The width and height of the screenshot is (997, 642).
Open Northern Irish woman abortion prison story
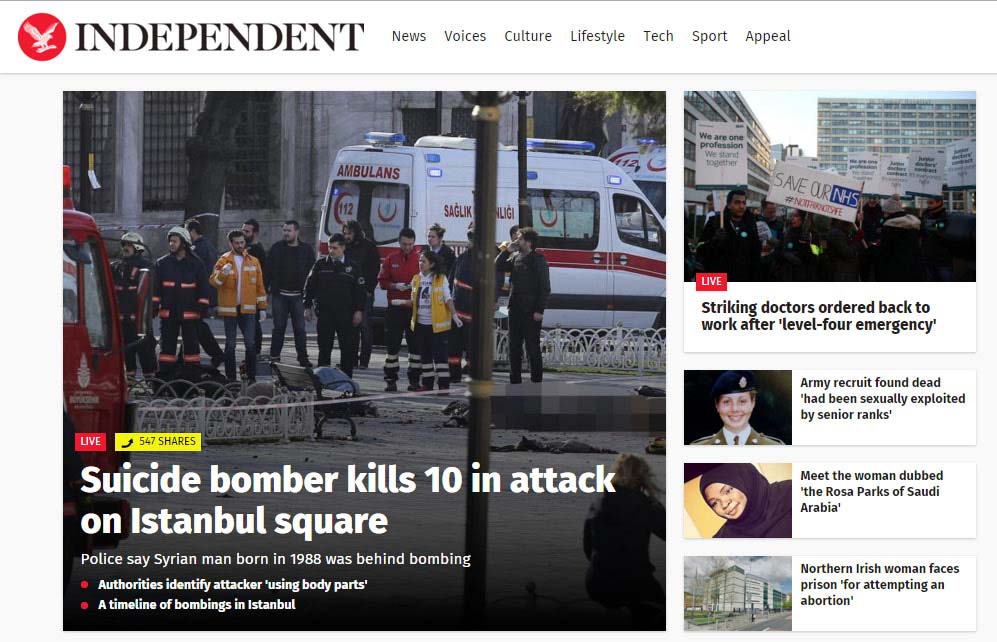click(x=879, y=584)
